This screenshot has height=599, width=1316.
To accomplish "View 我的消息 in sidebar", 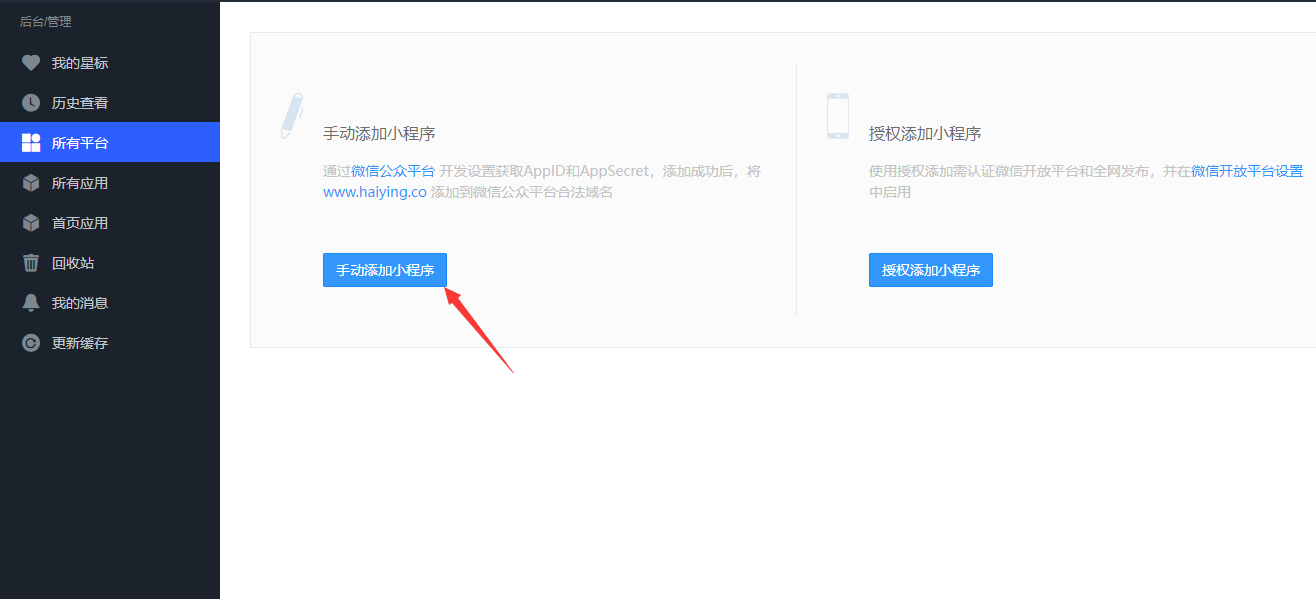I will [x=110, y=303].
